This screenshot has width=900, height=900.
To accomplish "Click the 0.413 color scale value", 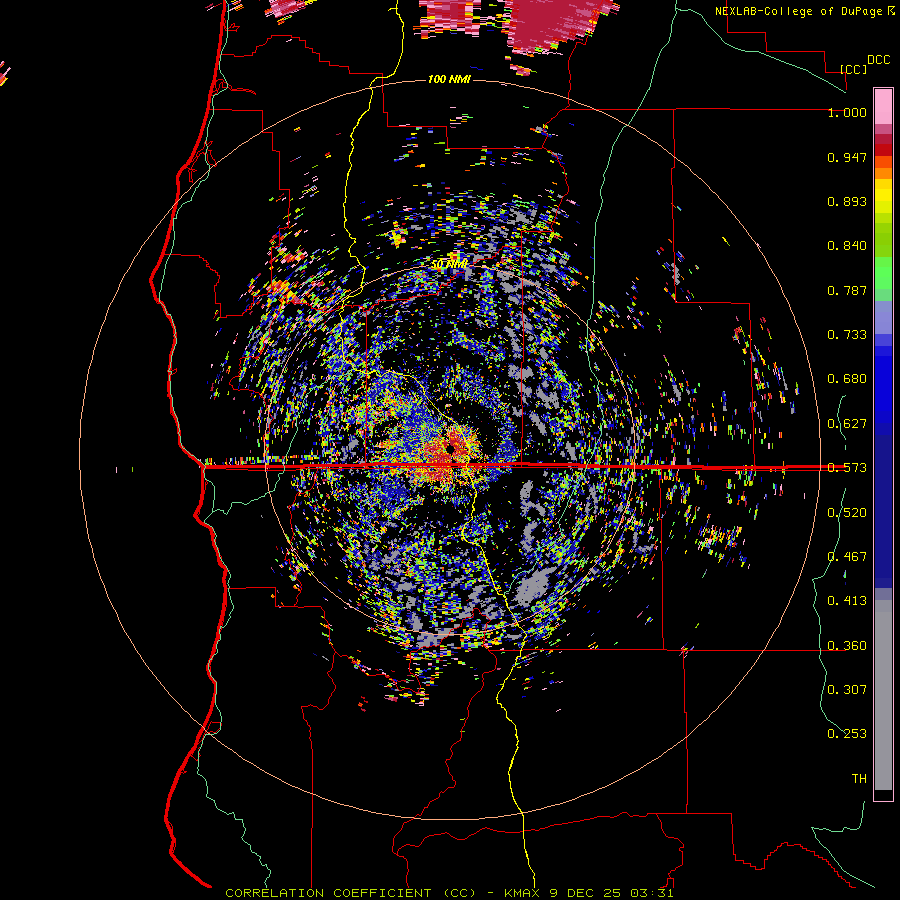I will click(x=847, y=601).
